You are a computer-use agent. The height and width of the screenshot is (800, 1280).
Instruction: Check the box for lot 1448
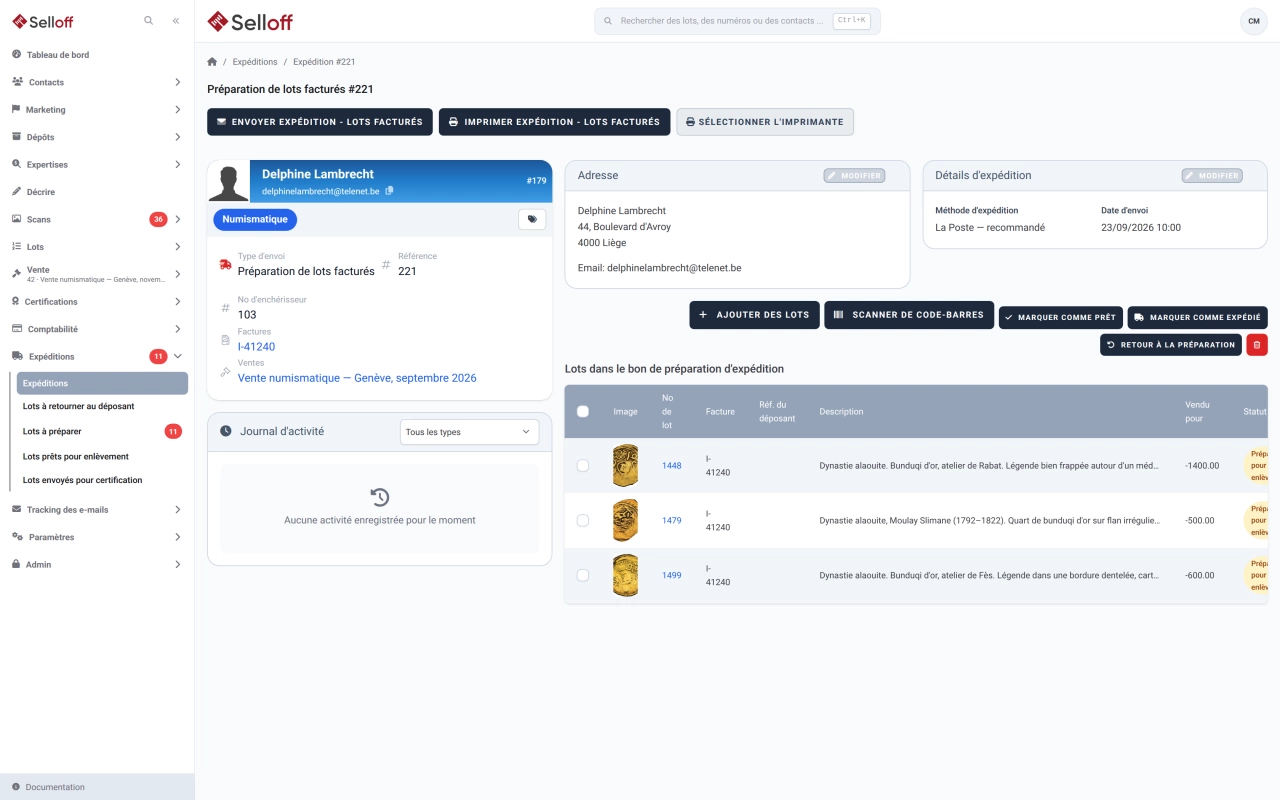point(583,466)
